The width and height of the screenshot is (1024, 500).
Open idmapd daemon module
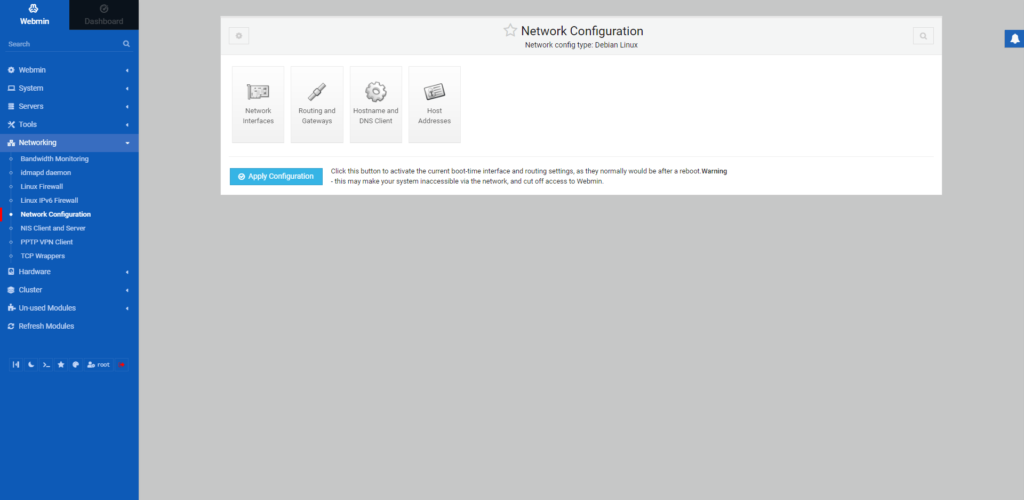coord(46,172)
